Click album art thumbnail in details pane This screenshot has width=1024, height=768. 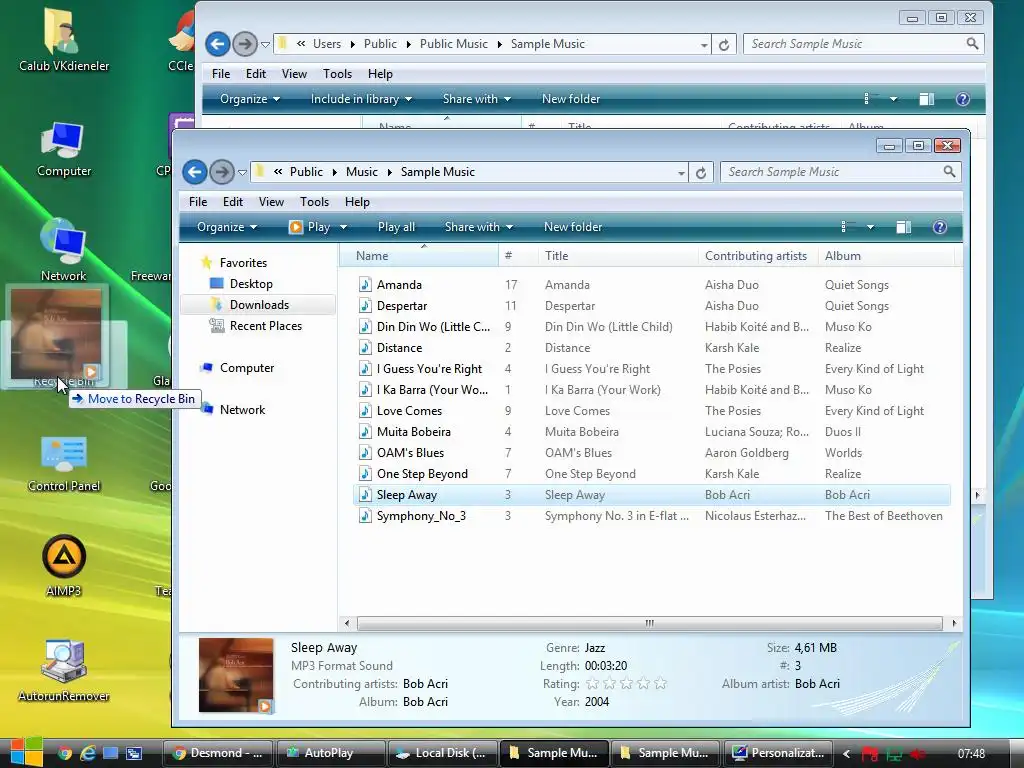coord(236,675)
